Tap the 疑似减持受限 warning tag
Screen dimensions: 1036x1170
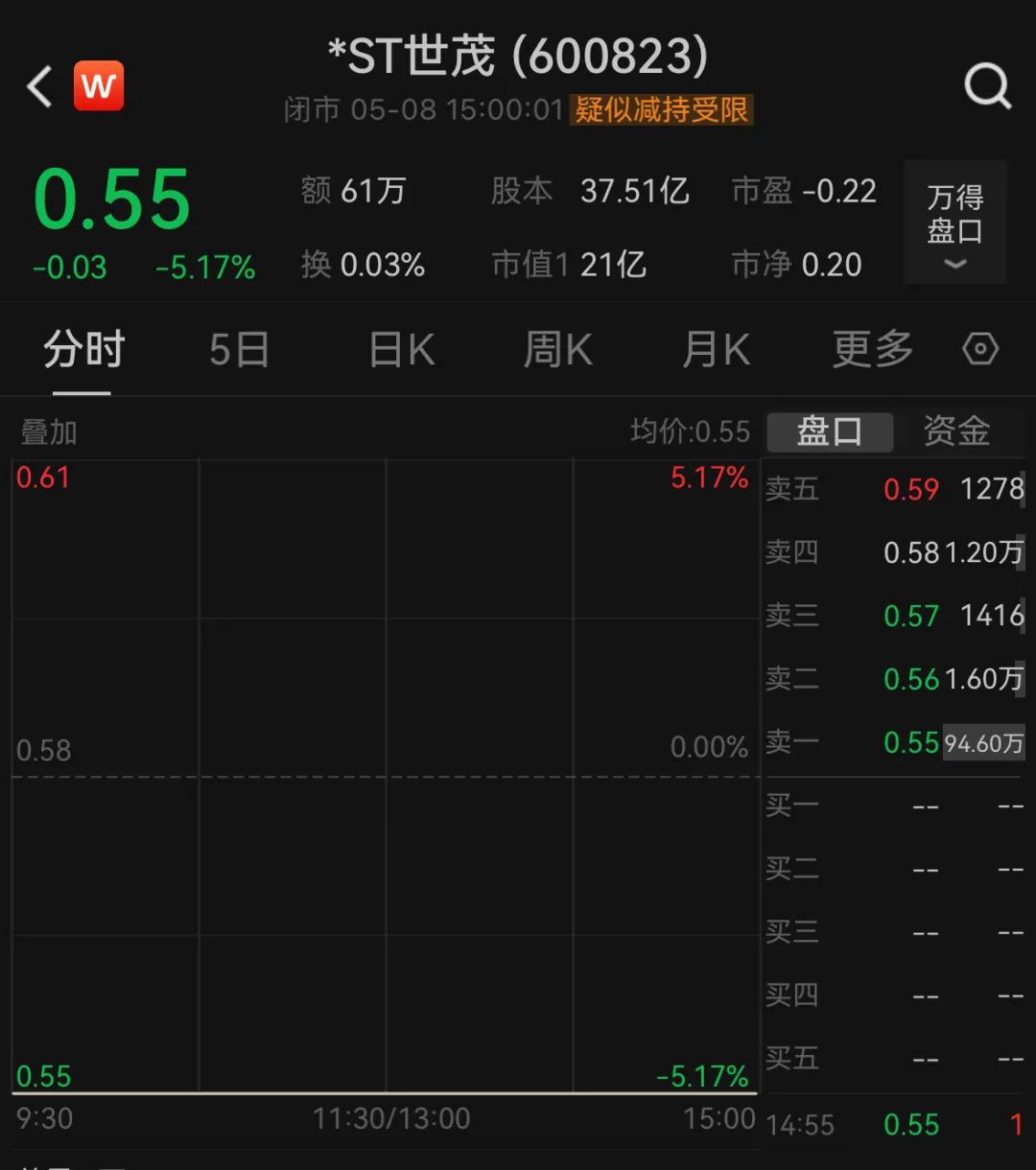point(661,109)
